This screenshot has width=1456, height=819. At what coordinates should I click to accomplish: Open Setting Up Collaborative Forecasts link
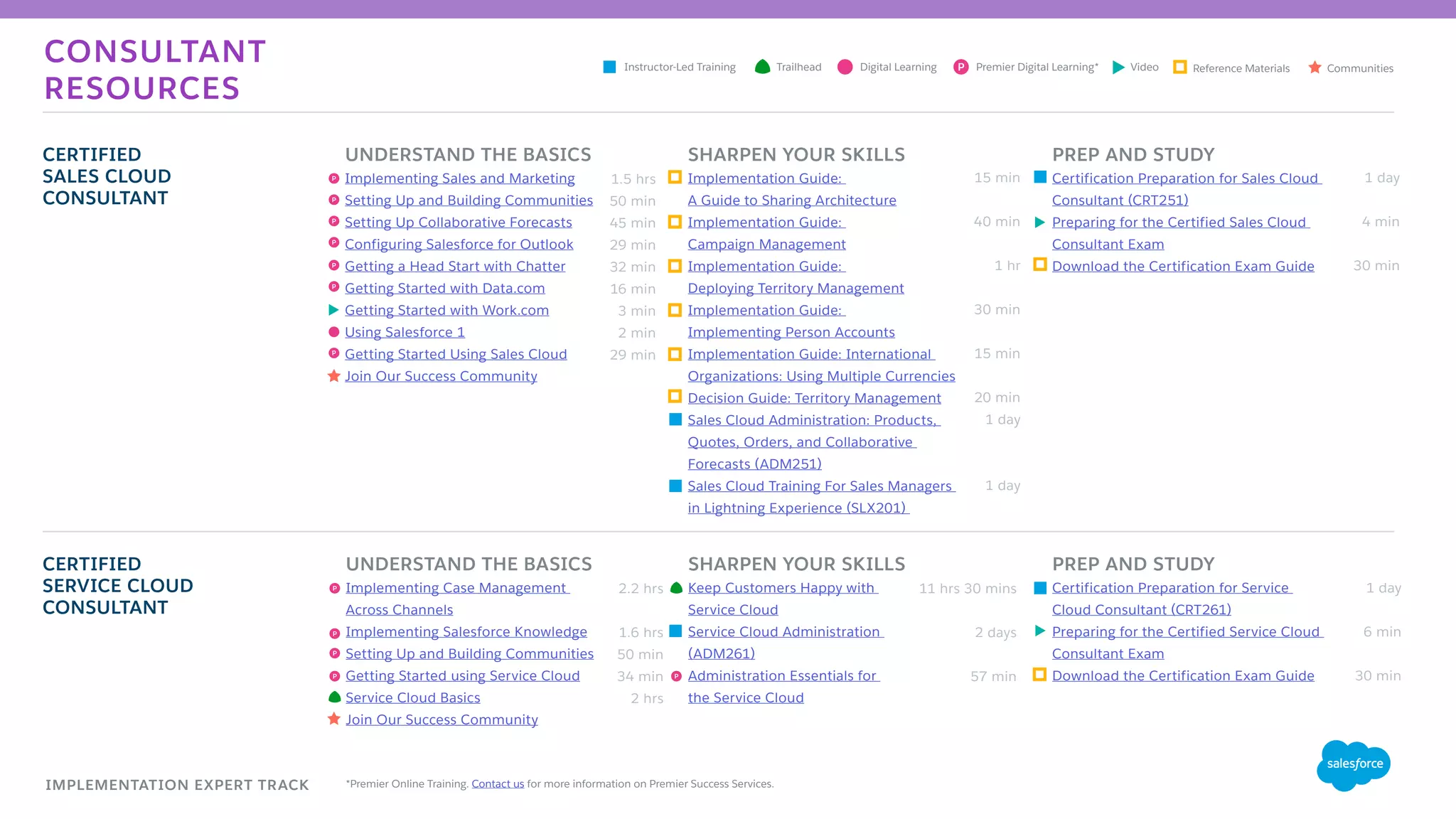coord(458,223)
